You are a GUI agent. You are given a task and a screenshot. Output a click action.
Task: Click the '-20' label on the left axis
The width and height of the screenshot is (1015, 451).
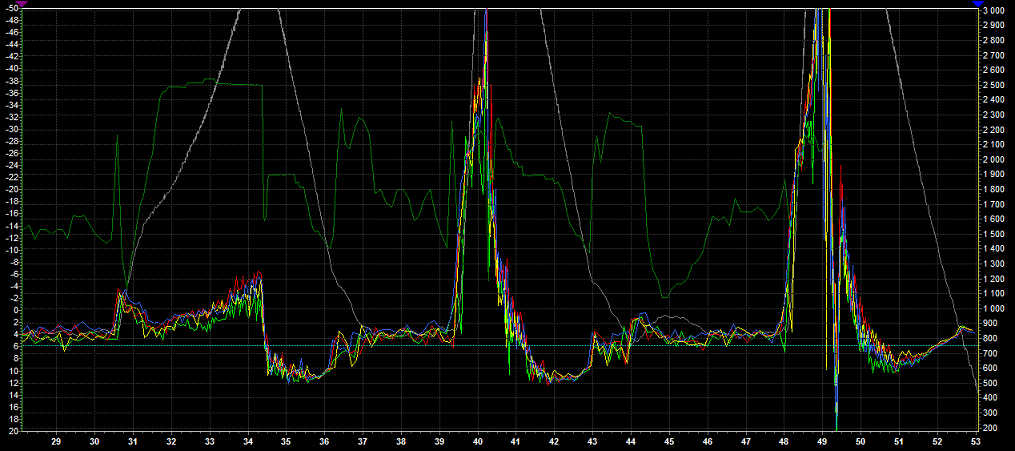pyautogui.click(x=13, y=189)
